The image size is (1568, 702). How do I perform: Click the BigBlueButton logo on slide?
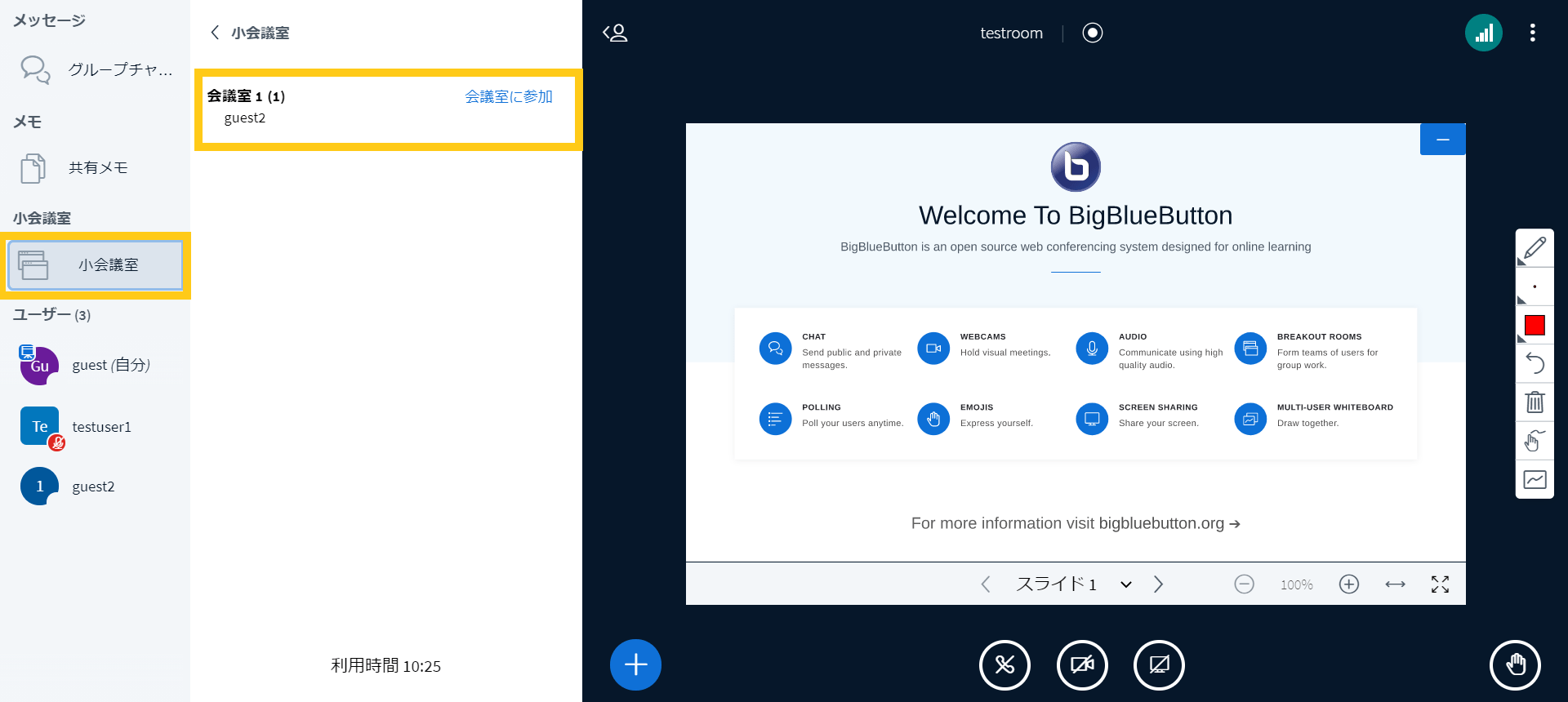1076,167
